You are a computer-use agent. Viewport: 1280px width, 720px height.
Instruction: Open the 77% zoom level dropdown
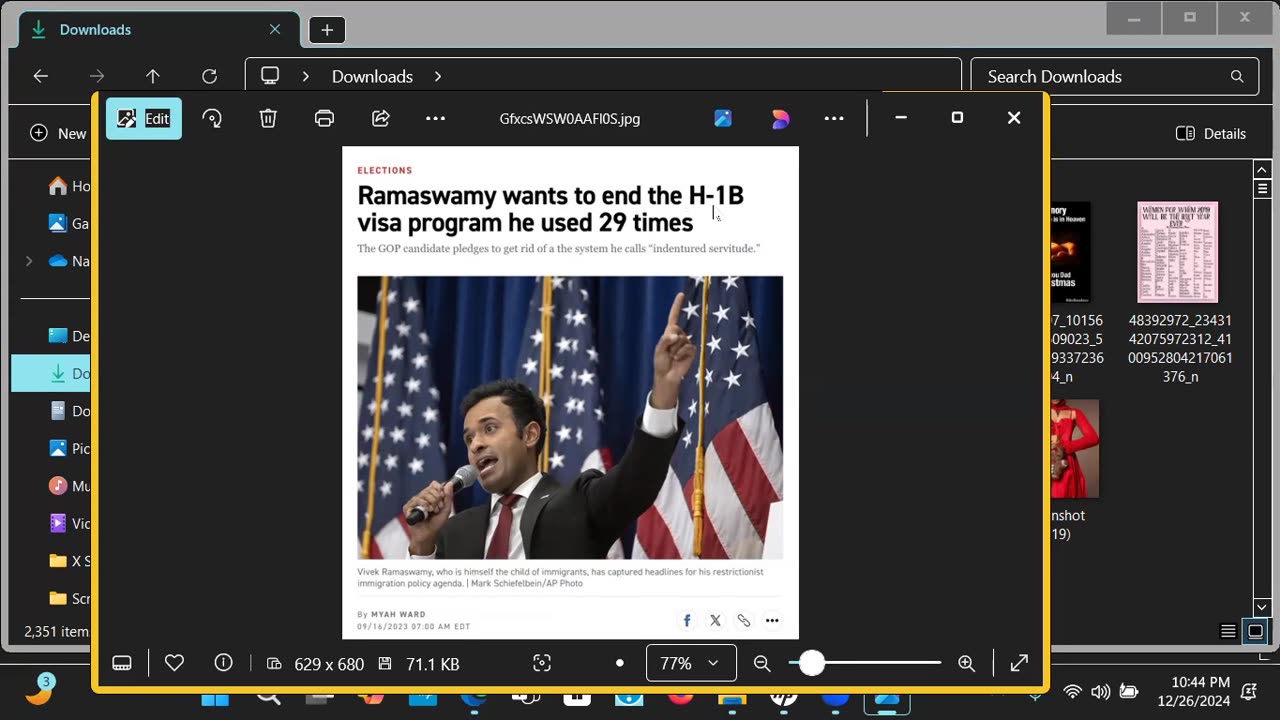click(x=691, y=663)
